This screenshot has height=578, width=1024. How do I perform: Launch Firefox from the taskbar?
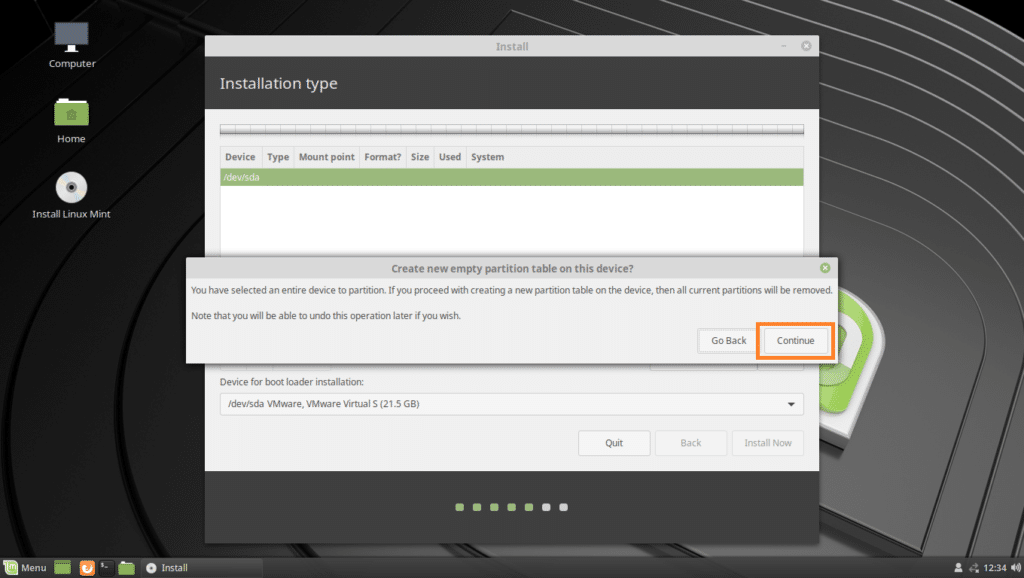[x=87, y=567]
